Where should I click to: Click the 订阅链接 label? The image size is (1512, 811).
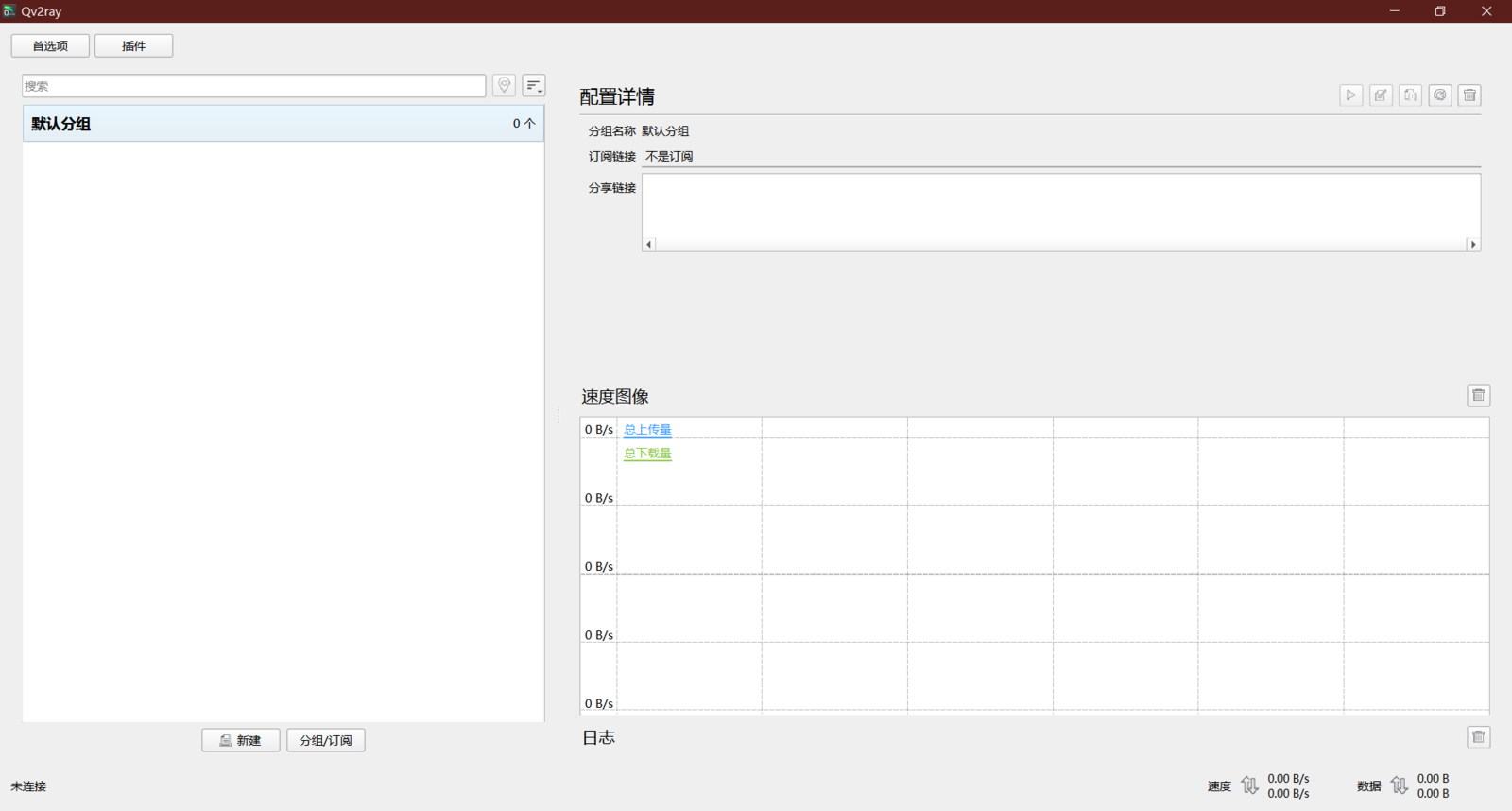(x=612, y=157)
